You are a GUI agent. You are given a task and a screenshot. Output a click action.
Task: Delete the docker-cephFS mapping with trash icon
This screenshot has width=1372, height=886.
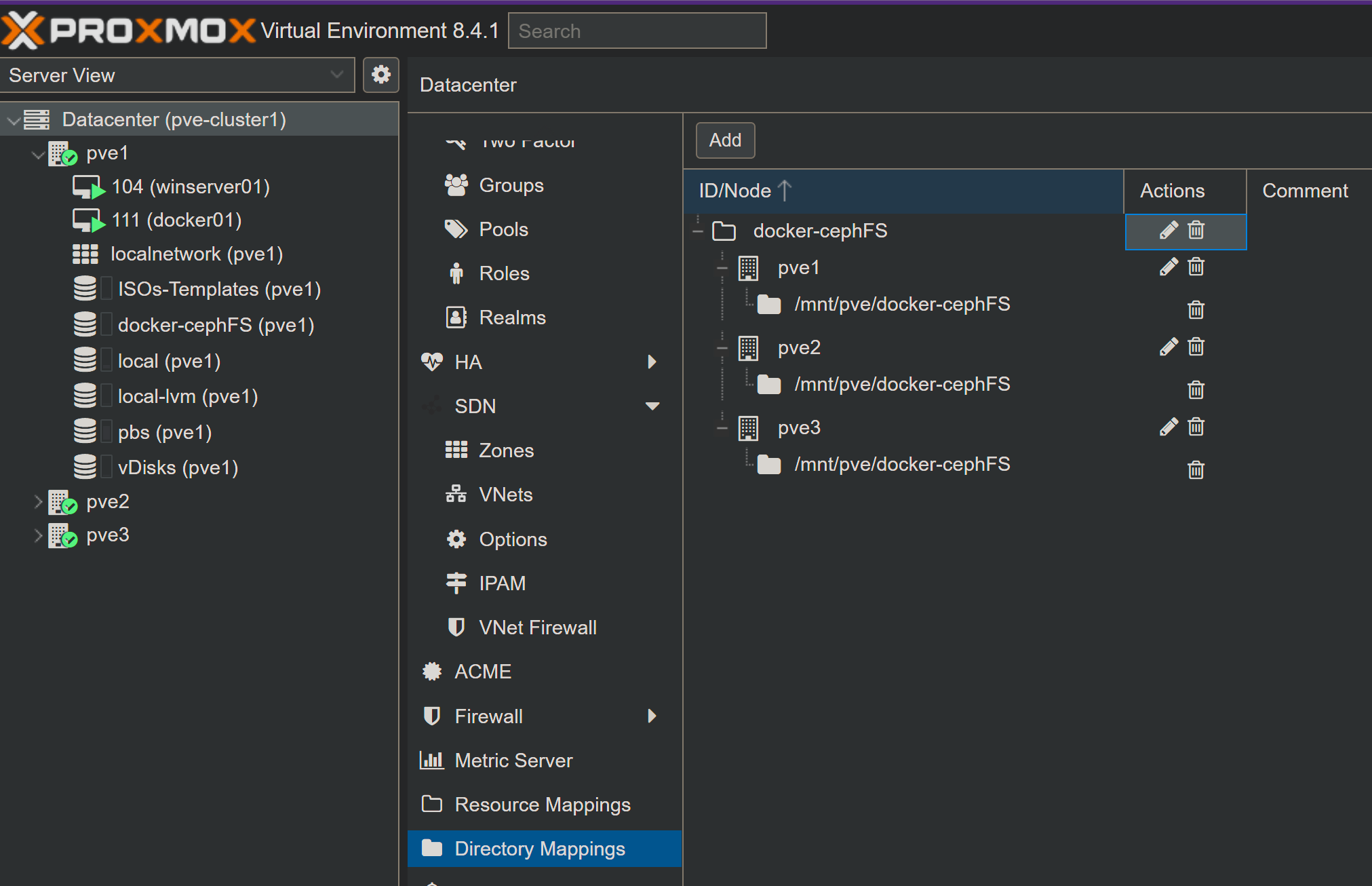pyautogui.click(x=1196, y=231)
